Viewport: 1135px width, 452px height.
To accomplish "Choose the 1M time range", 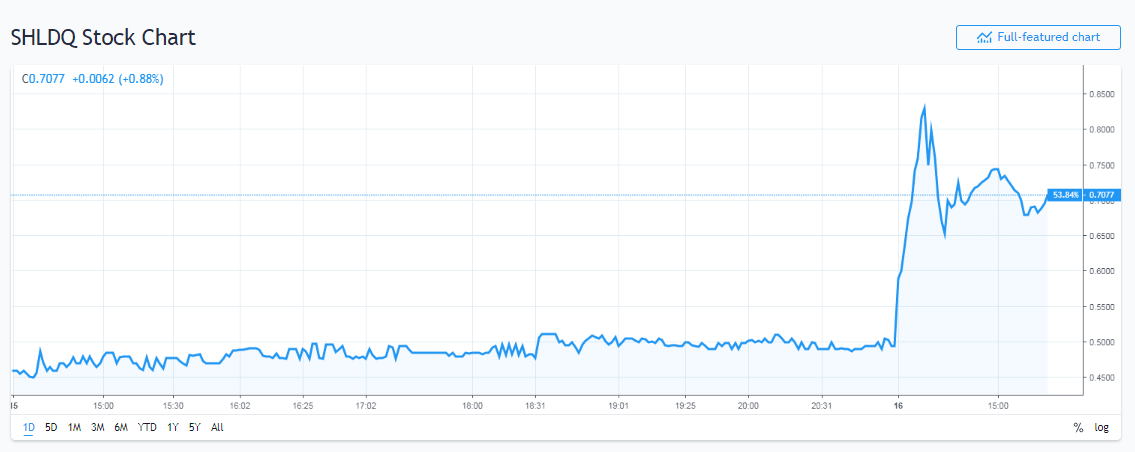I will [75, 427].
